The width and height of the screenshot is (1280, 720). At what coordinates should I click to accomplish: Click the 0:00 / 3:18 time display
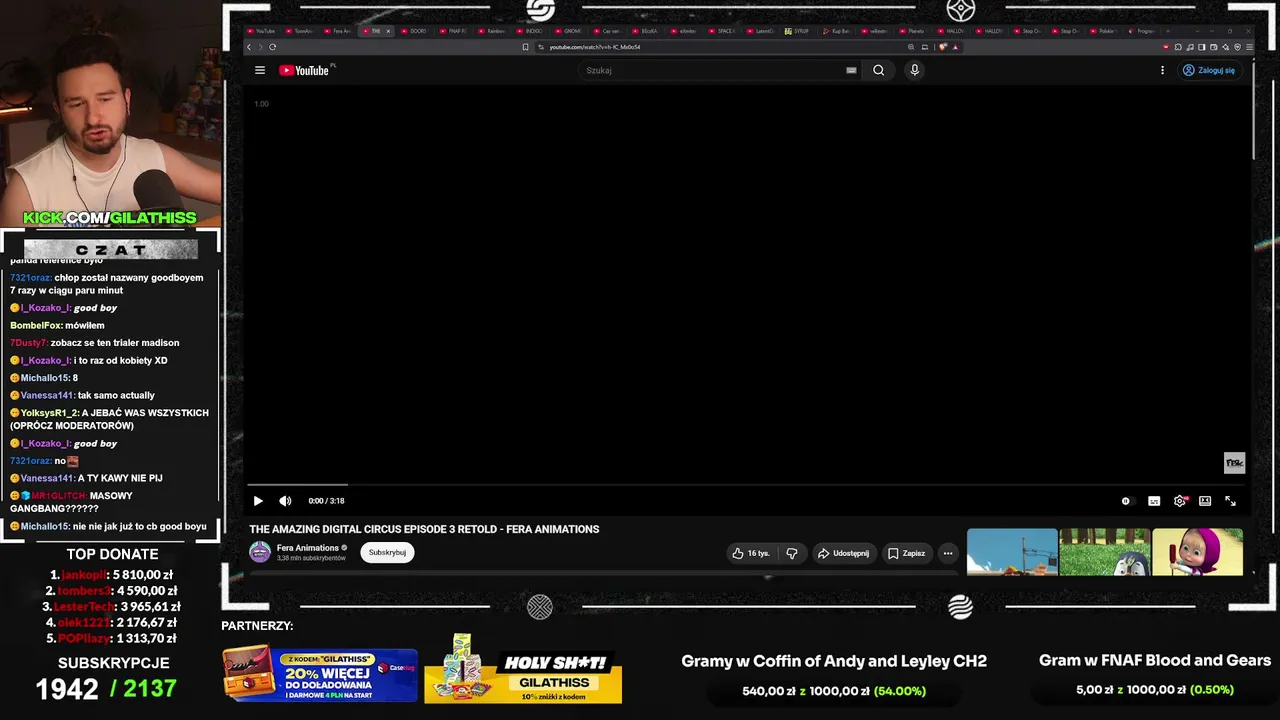(326, 501)
